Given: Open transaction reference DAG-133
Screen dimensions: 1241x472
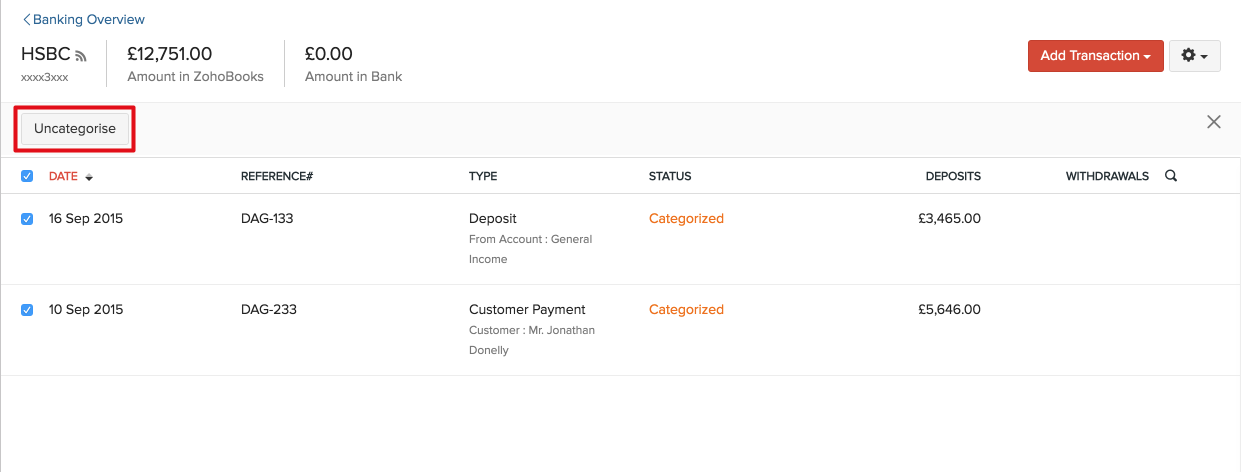Looking at the screenshot, I should [267, 218].
